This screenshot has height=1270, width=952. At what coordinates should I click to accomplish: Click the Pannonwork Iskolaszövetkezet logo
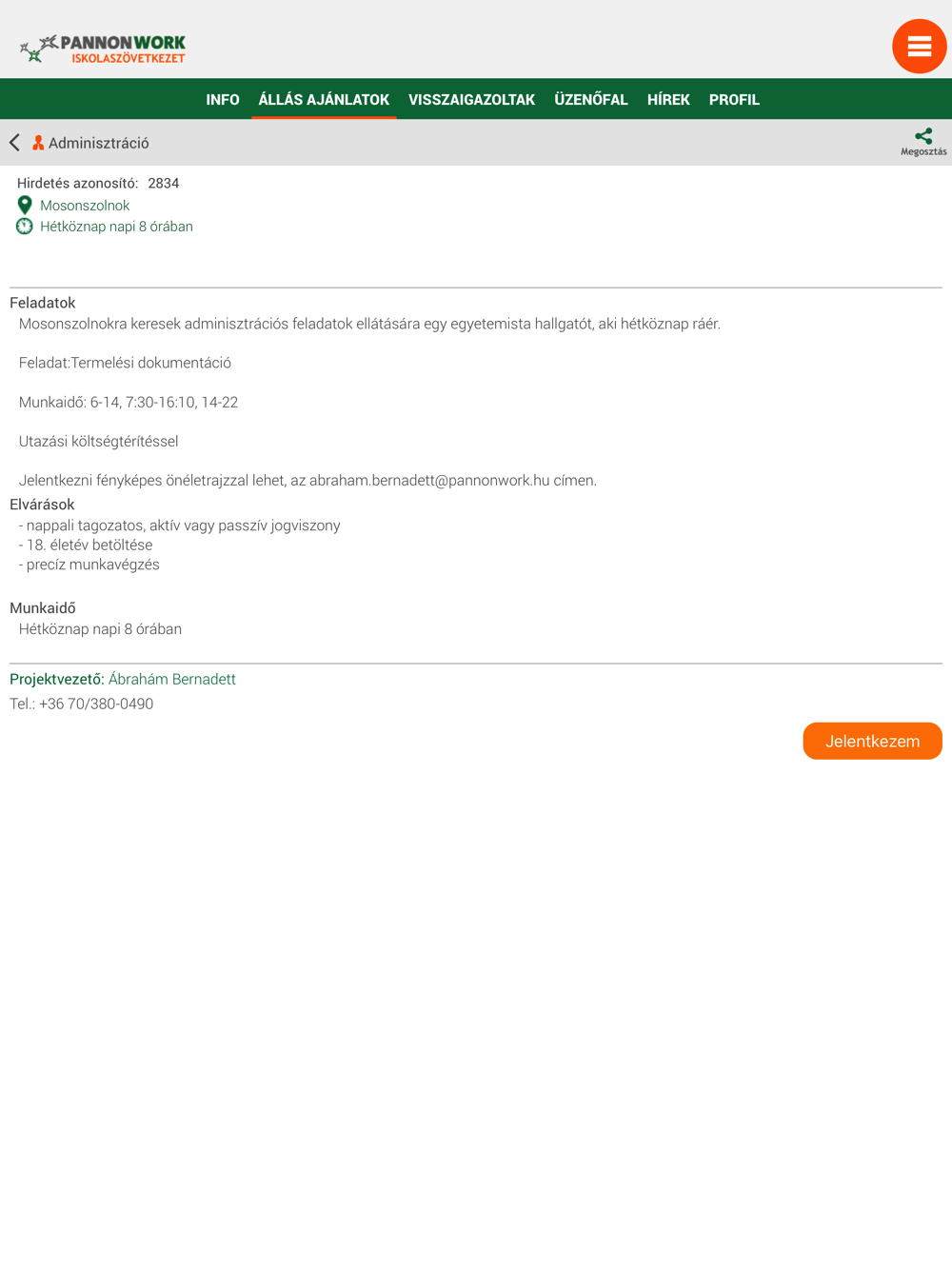point(103,49)
